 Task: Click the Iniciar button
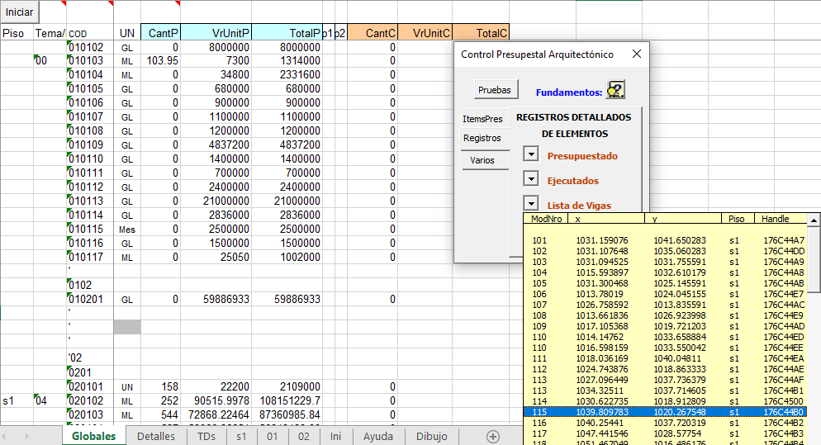(x=19, y=12)
